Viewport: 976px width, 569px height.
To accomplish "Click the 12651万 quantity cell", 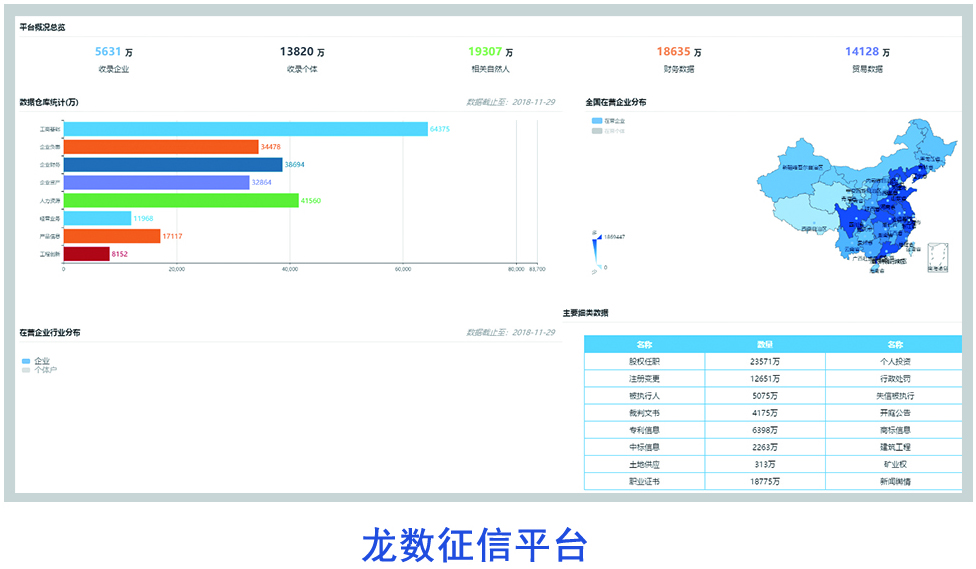I will (765, 379).
